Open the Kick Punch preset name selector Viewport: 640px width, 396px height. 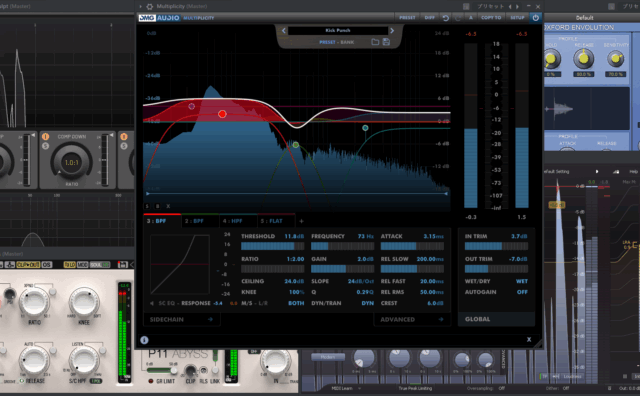coord(338,31)
